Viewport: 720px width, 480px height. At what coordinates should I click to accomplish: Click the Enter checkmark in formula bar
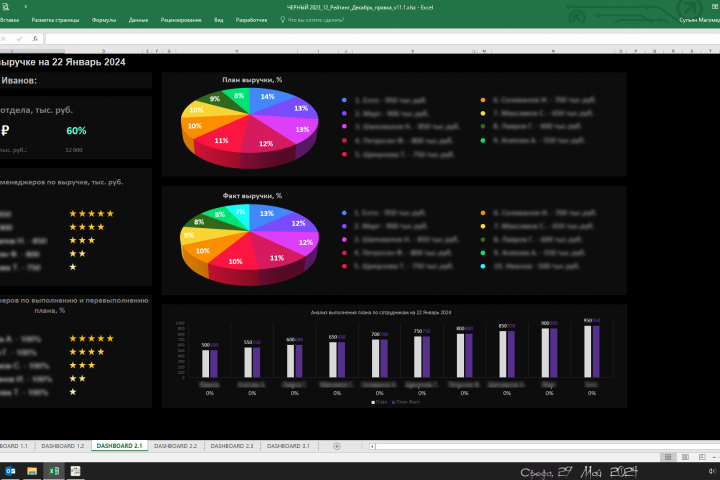pyautogui.click(x=19, y=39)
